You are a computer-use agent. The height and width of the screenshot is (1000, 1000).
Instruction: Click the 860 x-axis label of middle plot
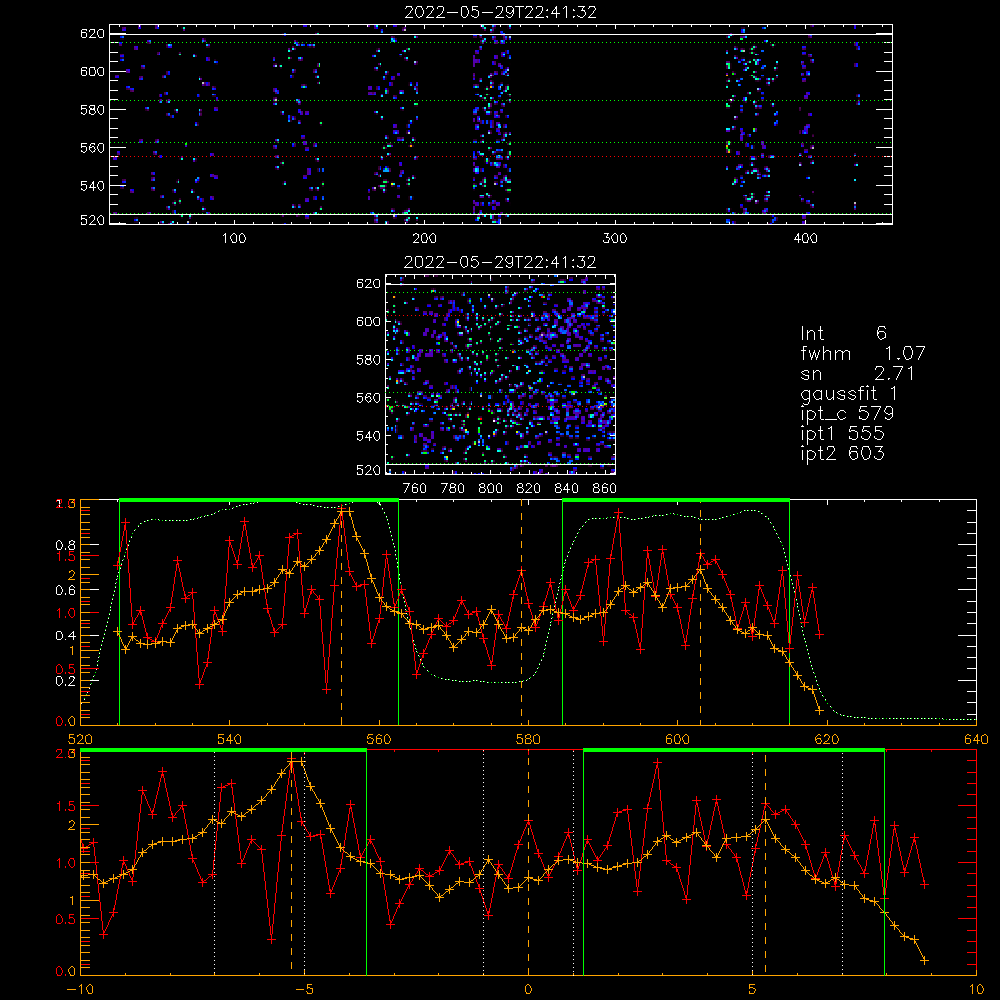coord(605,489)
